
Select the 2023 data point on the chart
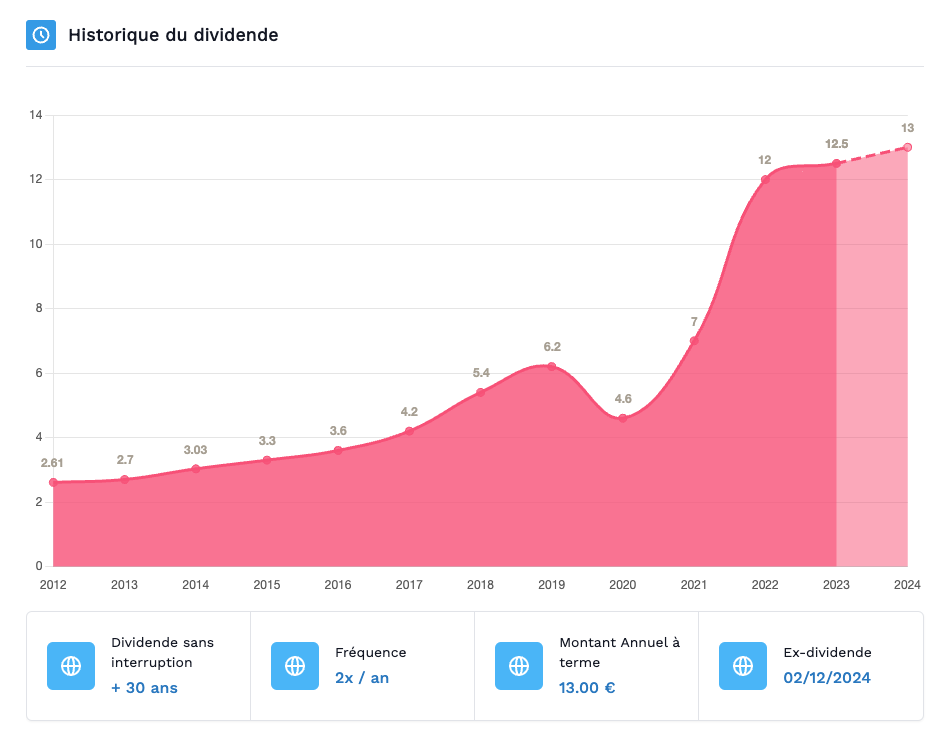836,163
